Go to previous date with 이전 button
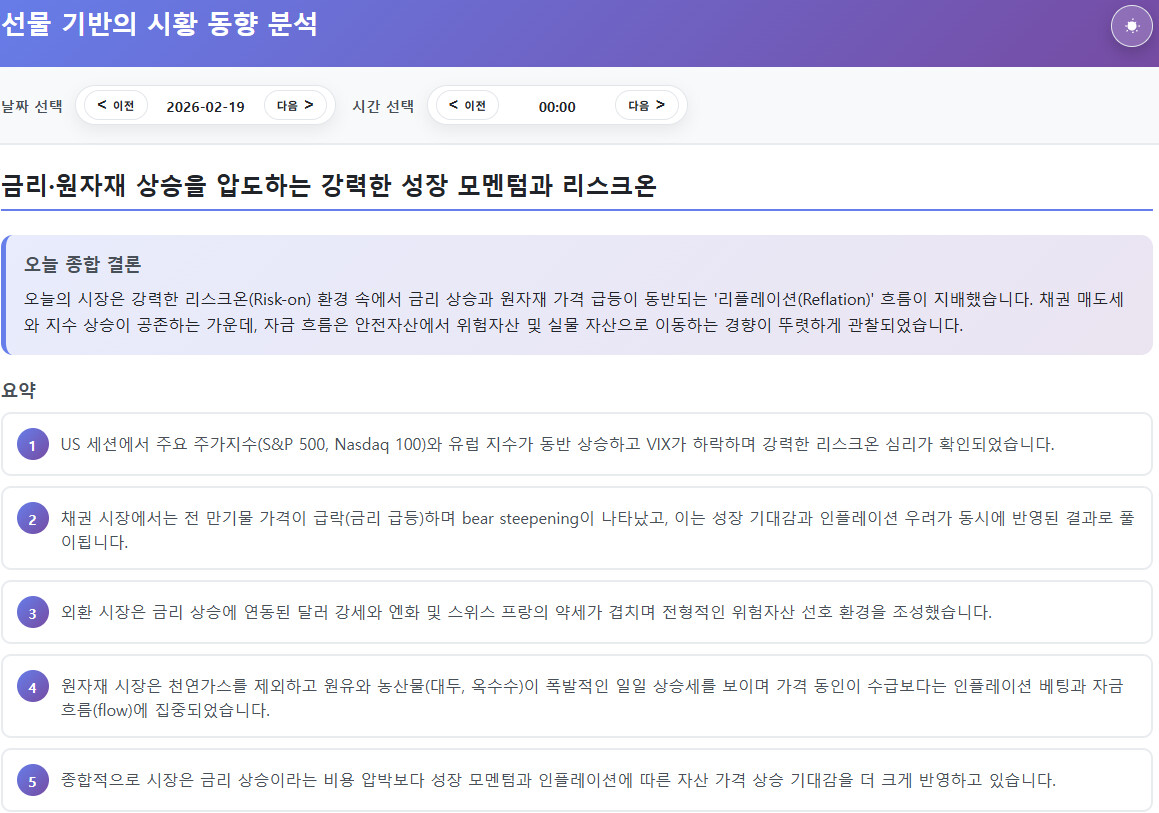This screenshot has height=813, width=1159. point(116,105)
